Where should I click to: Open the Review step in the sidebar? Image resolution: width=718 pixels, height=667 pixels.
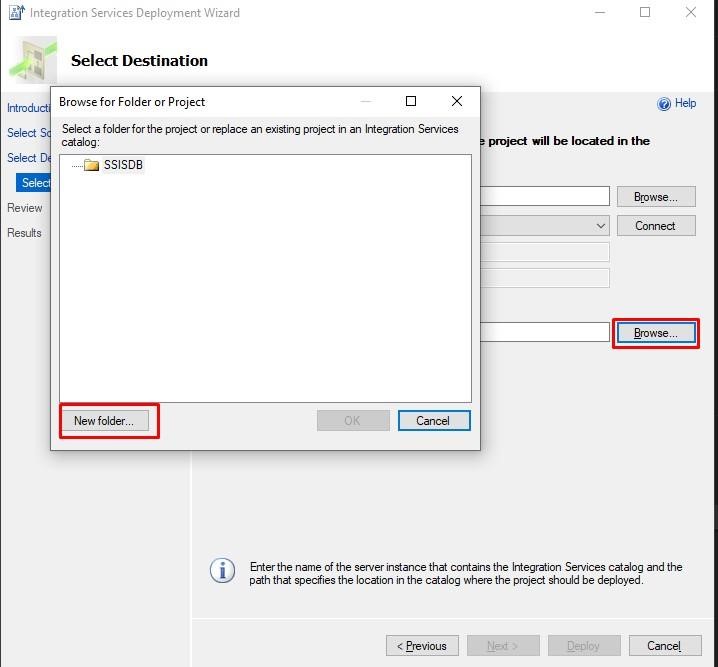25,208
